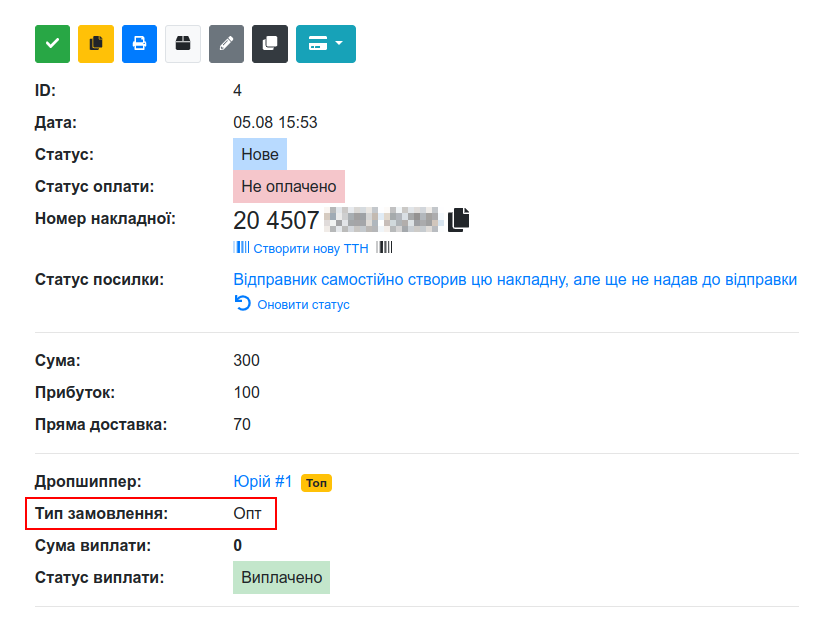Copy the invoice number with clipboard icon
Screen dimensions: 817x640
coord(459,219)
